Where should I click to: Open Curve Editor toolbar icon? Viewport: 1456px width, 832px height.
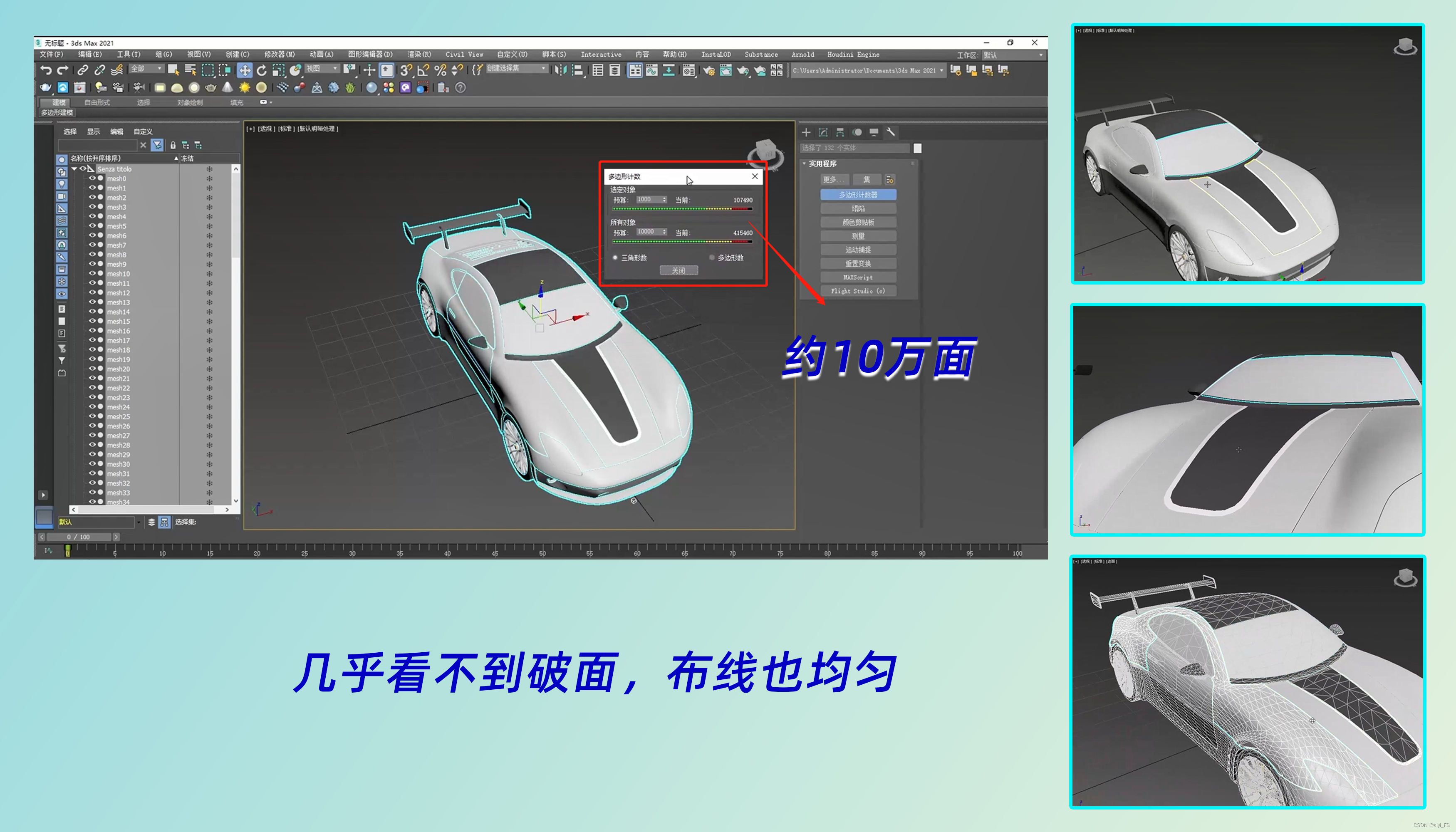click(651, 70)
